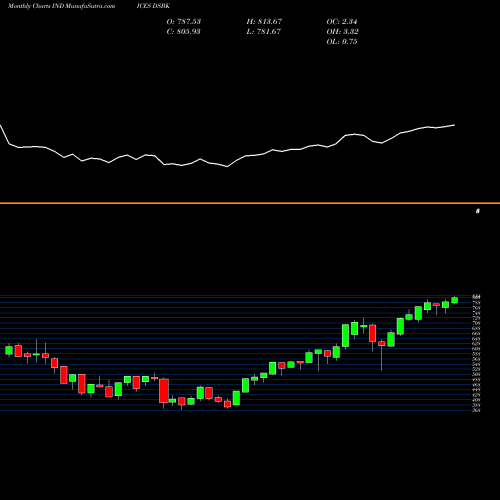Click the latest green candlestick at chart end
The width and height of the screenshot is (500, 500).
(x=455, y=300)
